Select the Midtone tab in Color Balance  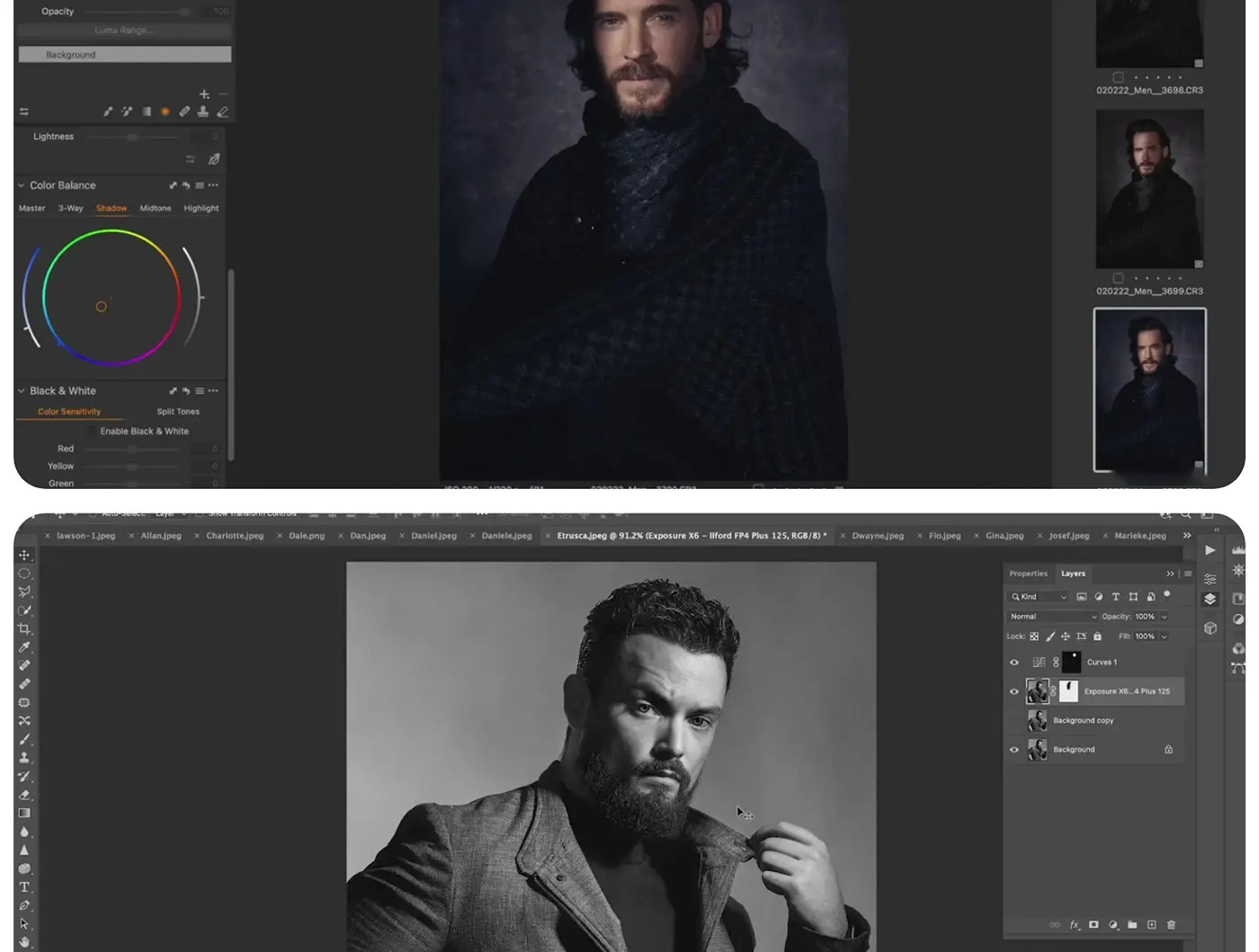(156, 209)
